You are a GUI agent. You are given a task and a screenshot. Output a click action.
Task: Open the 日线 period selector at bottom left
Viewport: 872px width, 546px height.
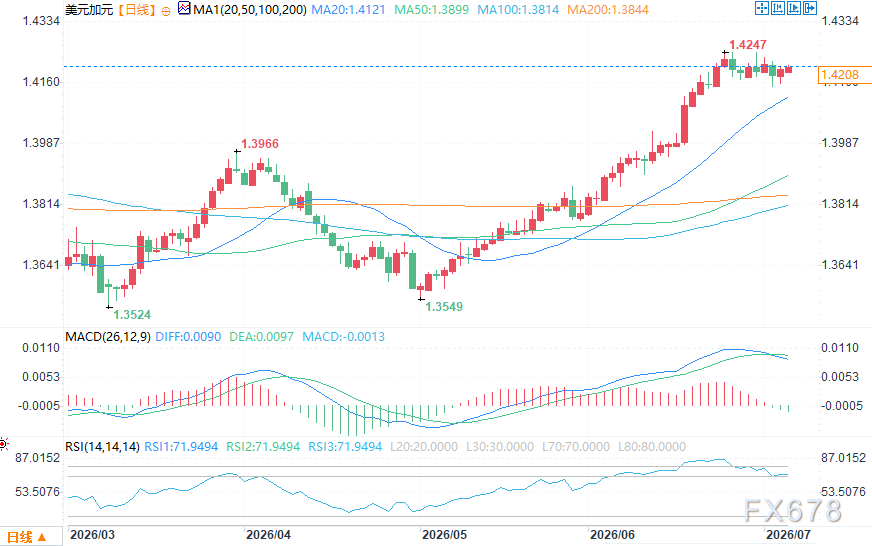27,537
